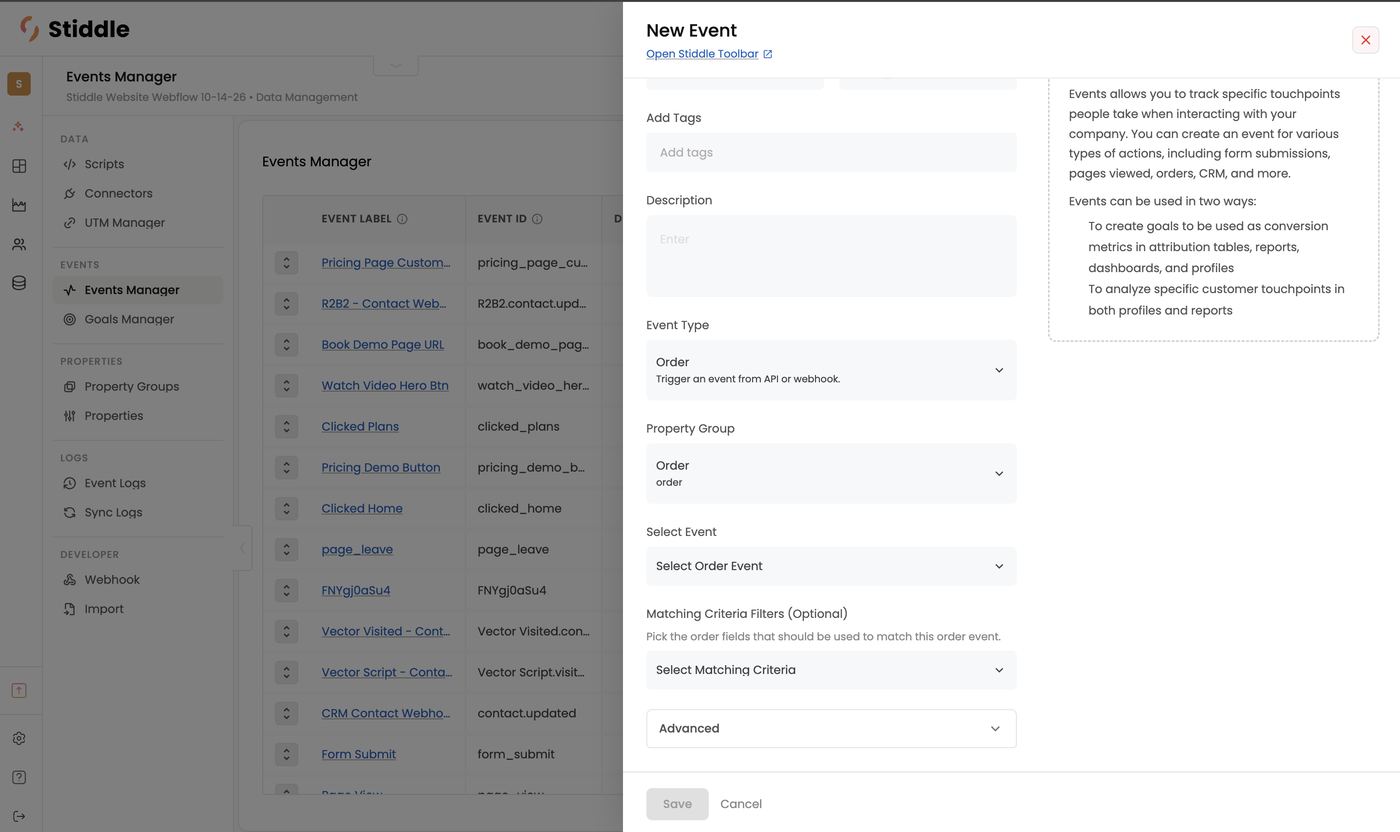Open the help question mark icon
Viewport: 1400px width, 832px height.
point(19,777)
